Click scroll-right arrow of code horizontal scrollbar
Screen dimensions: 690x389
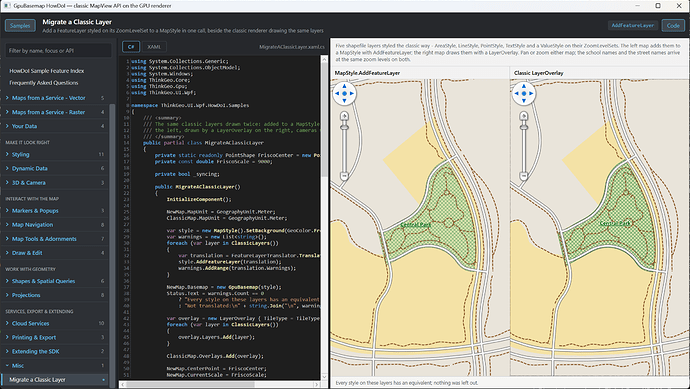pyautogui.click(x=316, y=384)
